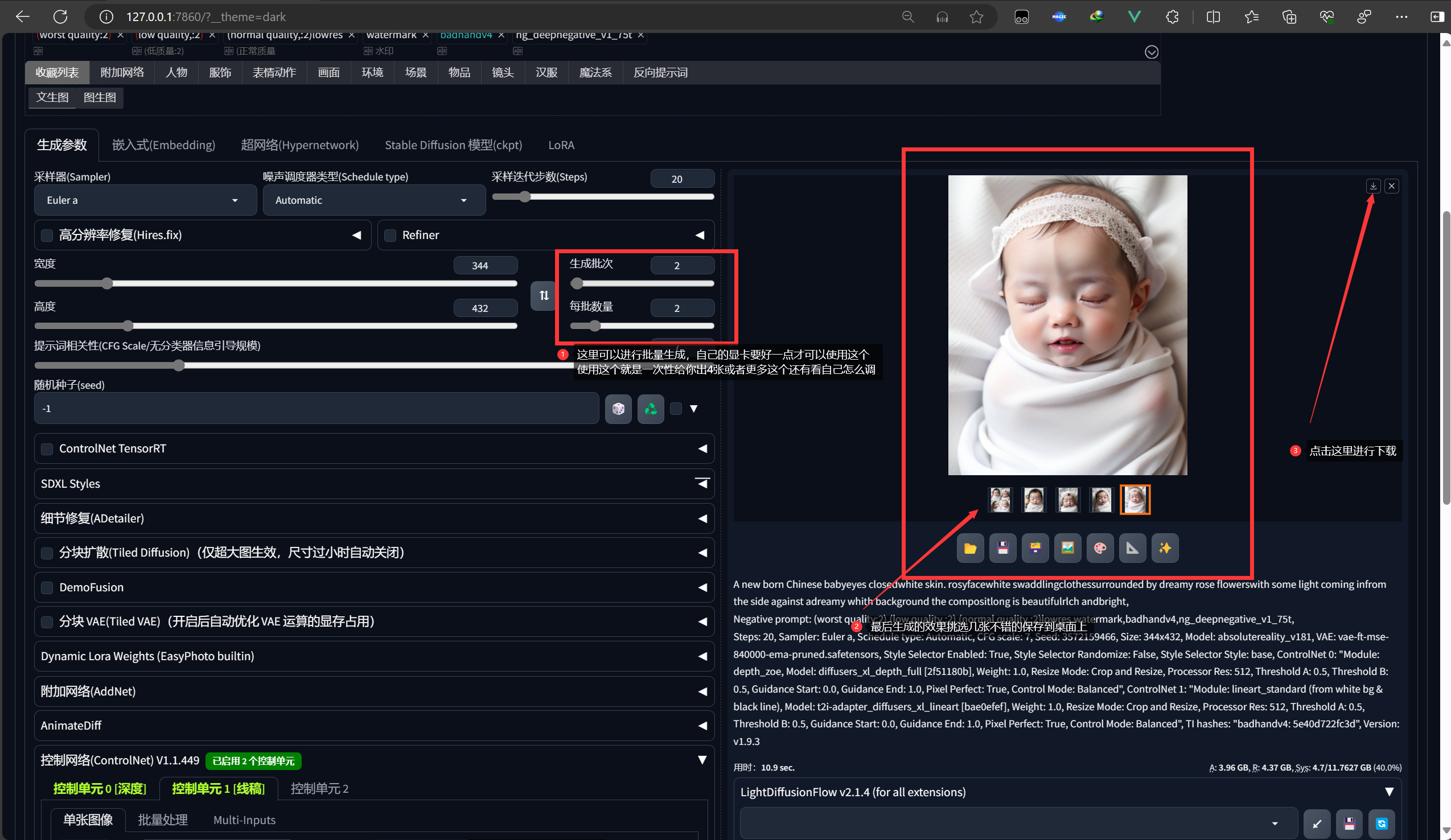
Task: Switch to Hypernetwork tab
Action: coord(299,145)
